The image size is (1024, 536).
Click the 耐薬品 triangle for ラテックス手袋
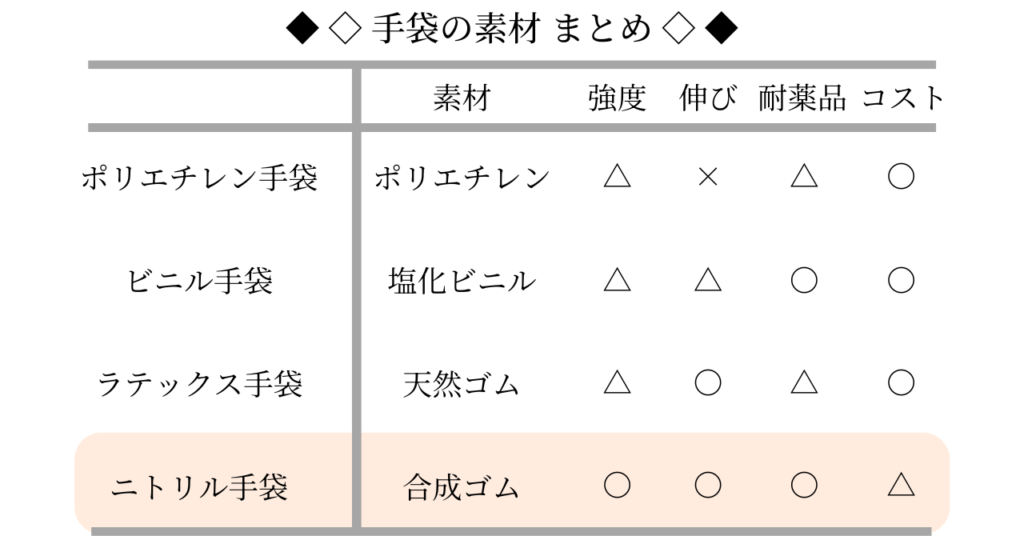click(x=804, y=383)
